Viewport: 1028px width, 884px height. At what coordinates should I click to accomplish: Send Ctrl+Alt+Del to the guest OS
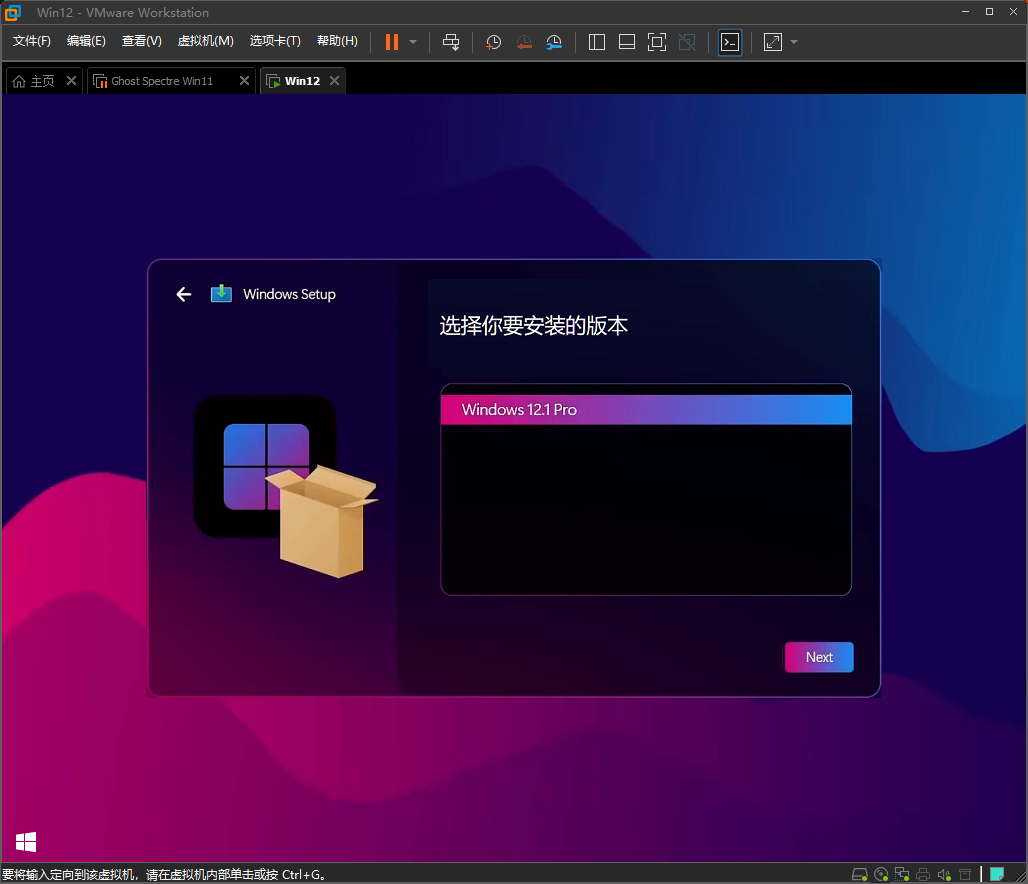tap(451, 42)
